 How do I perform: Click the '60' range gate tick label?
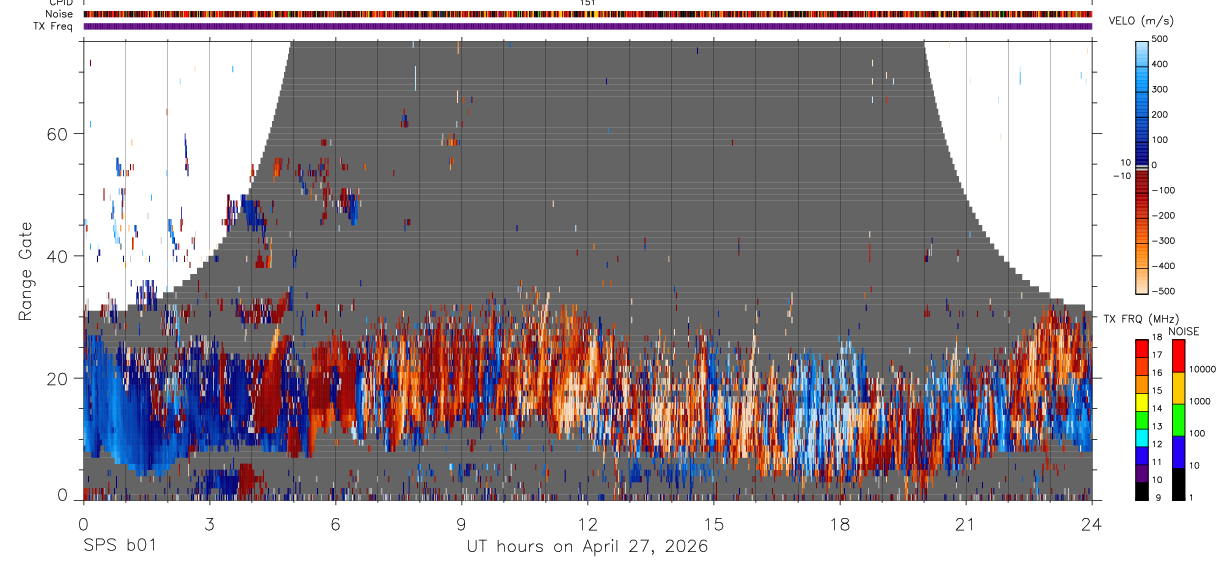58,134
